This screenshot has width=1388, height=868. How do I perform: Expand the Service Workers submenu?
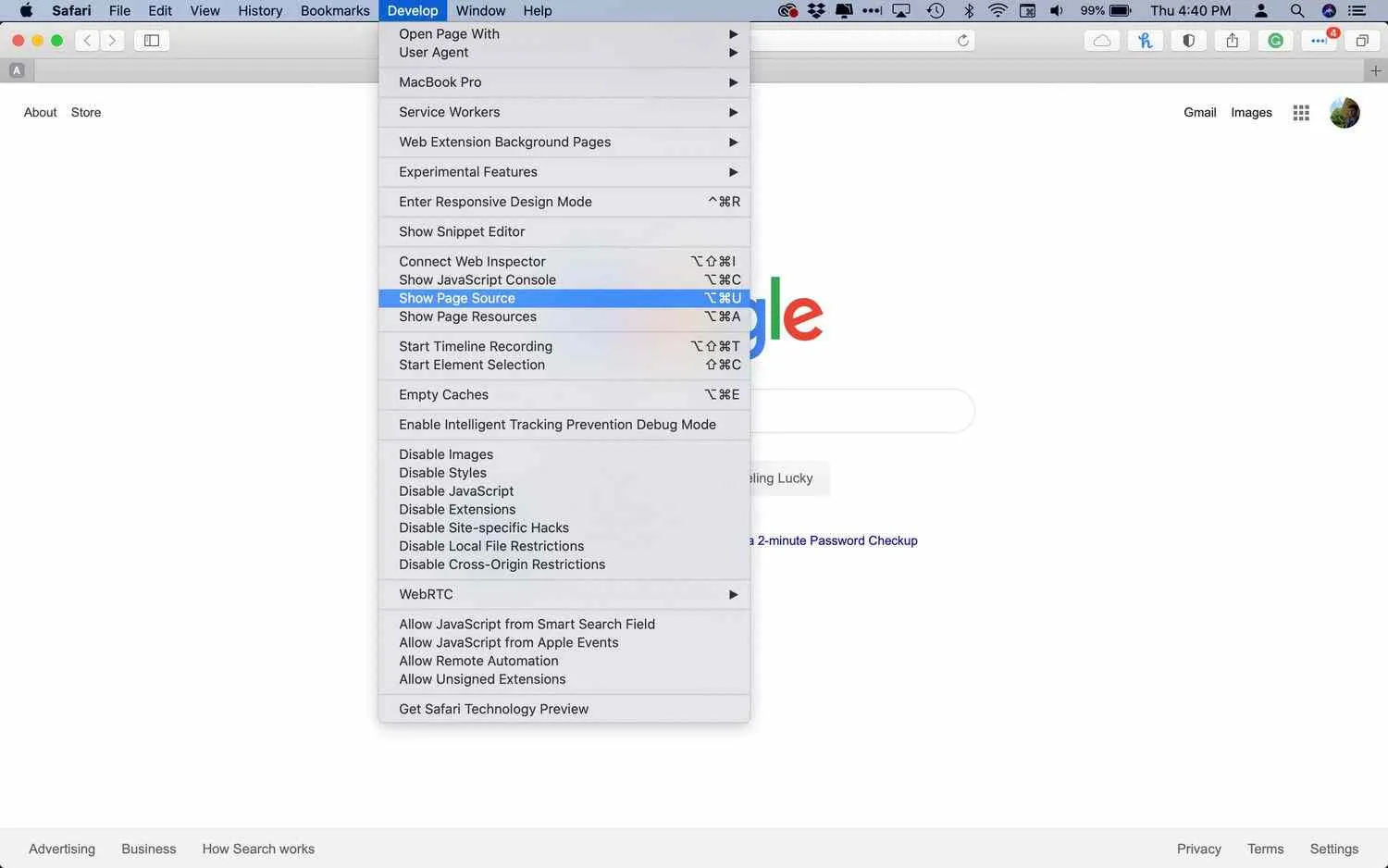tap(564, 112)
